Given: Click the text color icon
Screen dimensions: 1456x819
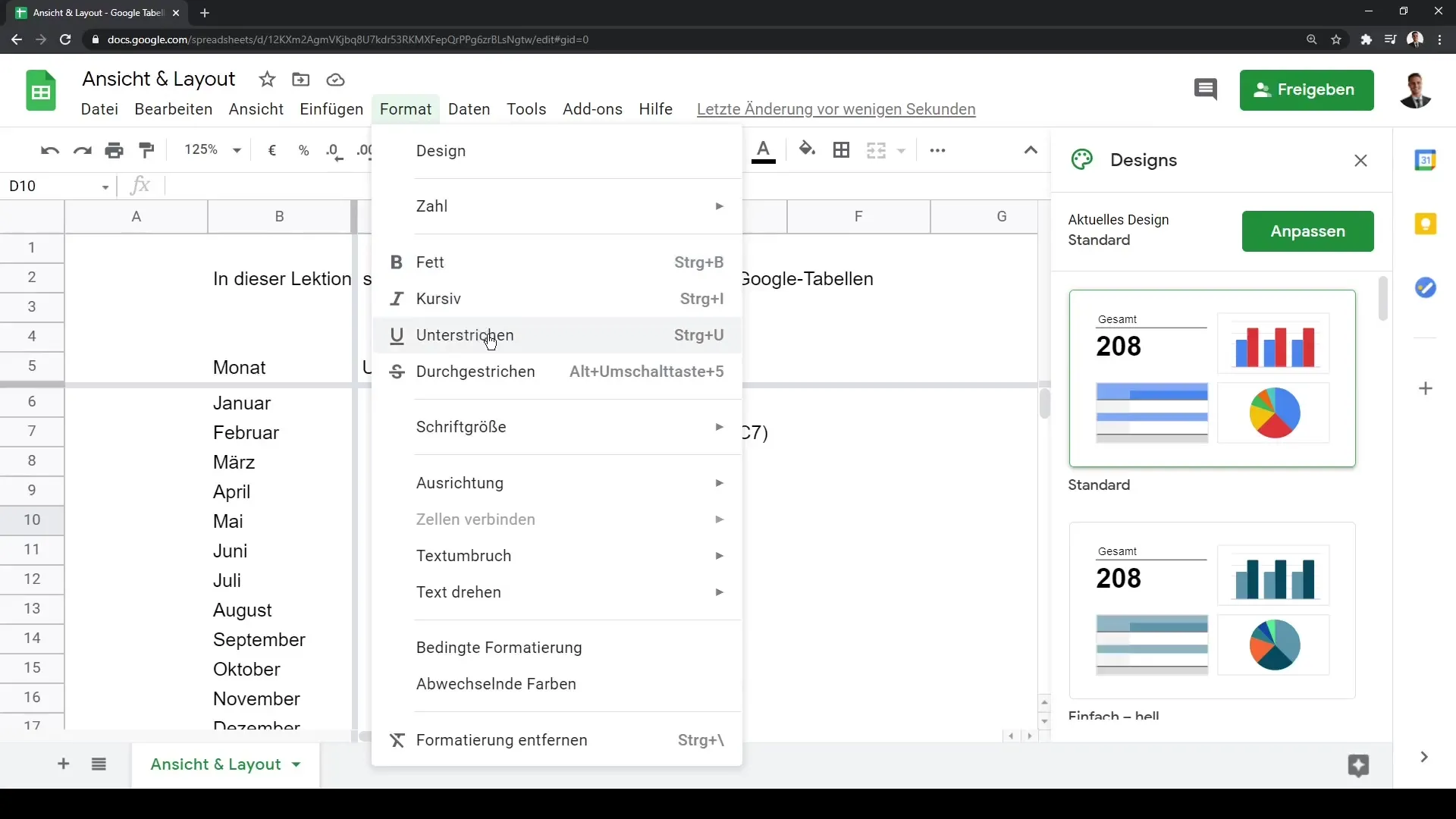Looking at the screenshot, I should 762,150.
